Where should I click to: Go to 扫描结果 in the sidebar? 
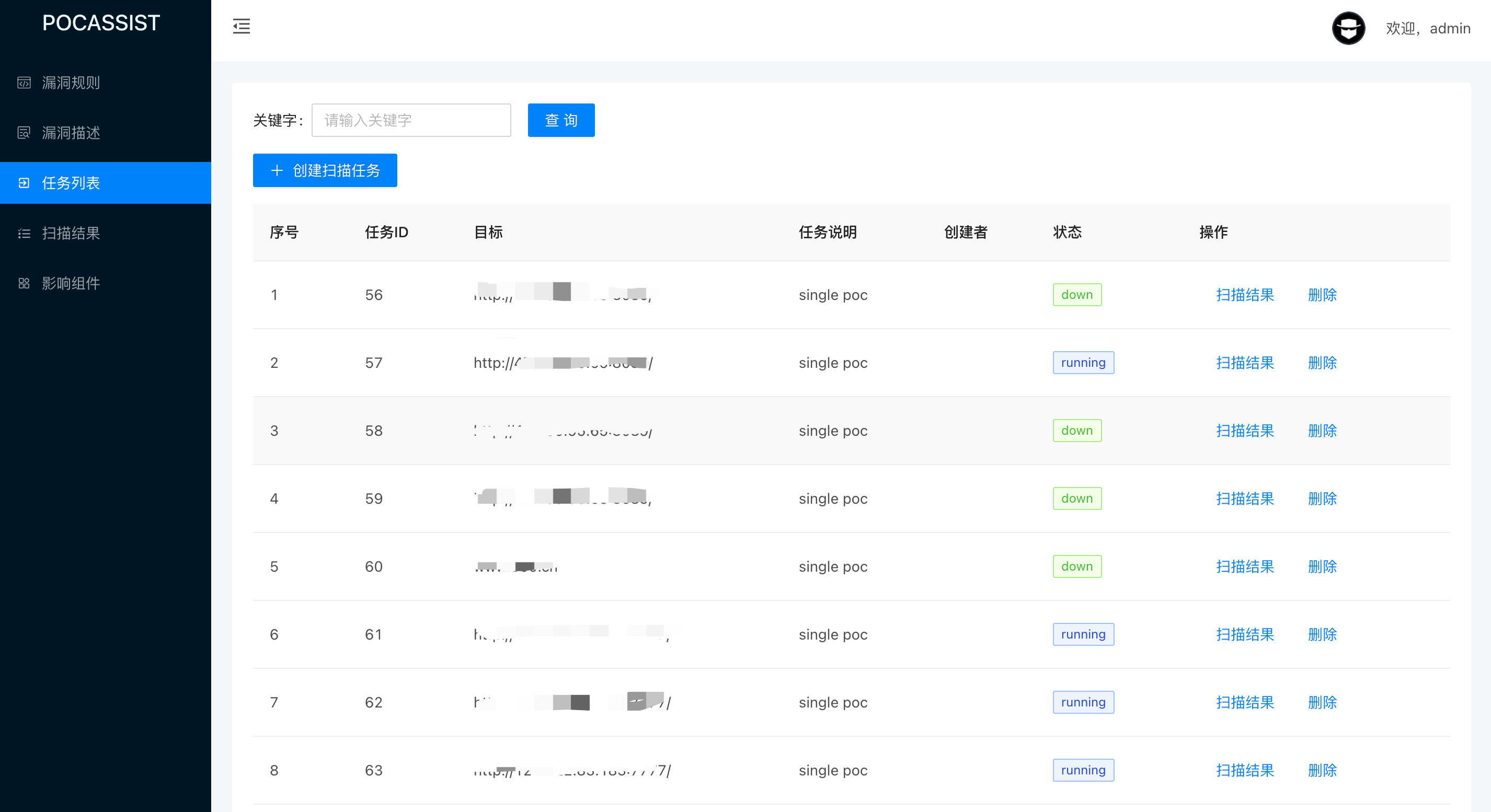(71, 233)
